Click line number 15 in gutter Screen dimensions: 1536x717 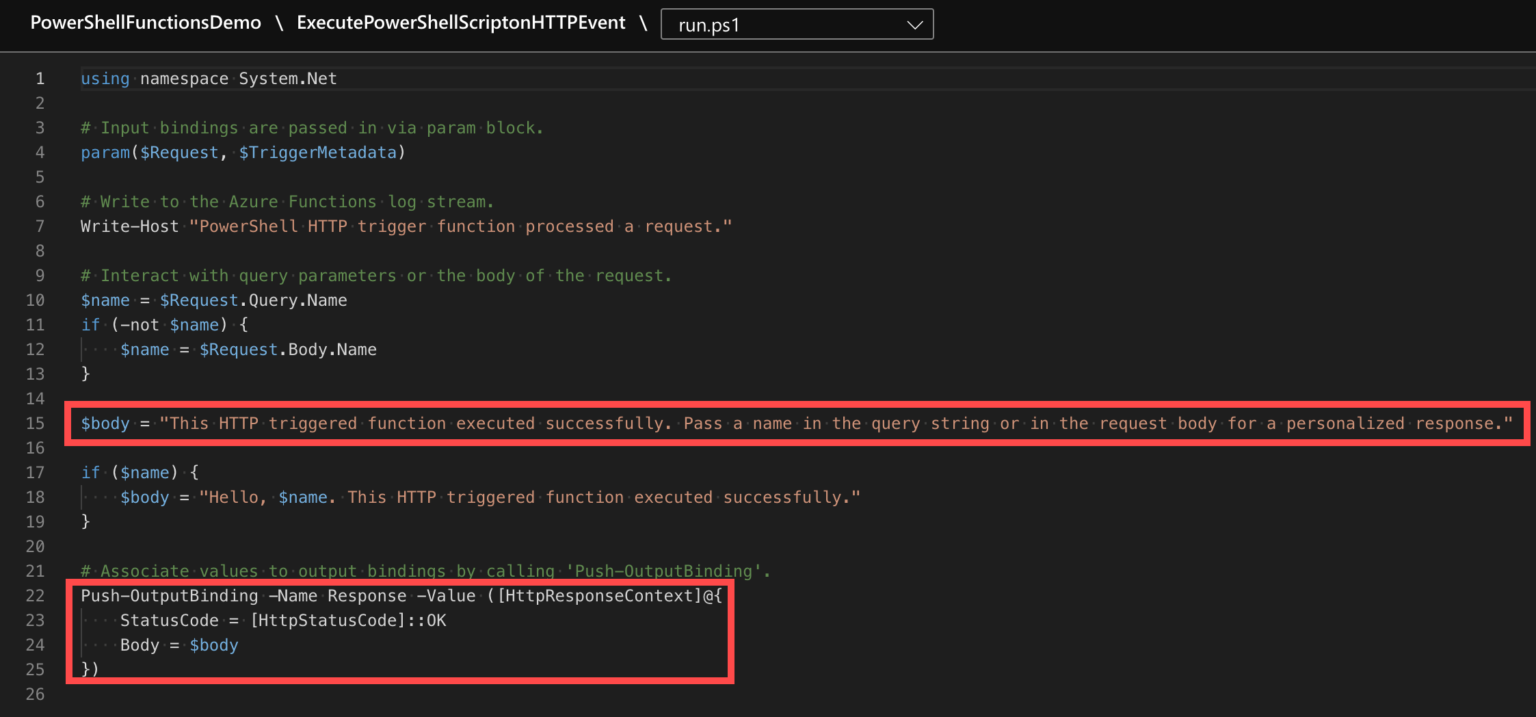(x=35, y=423)
